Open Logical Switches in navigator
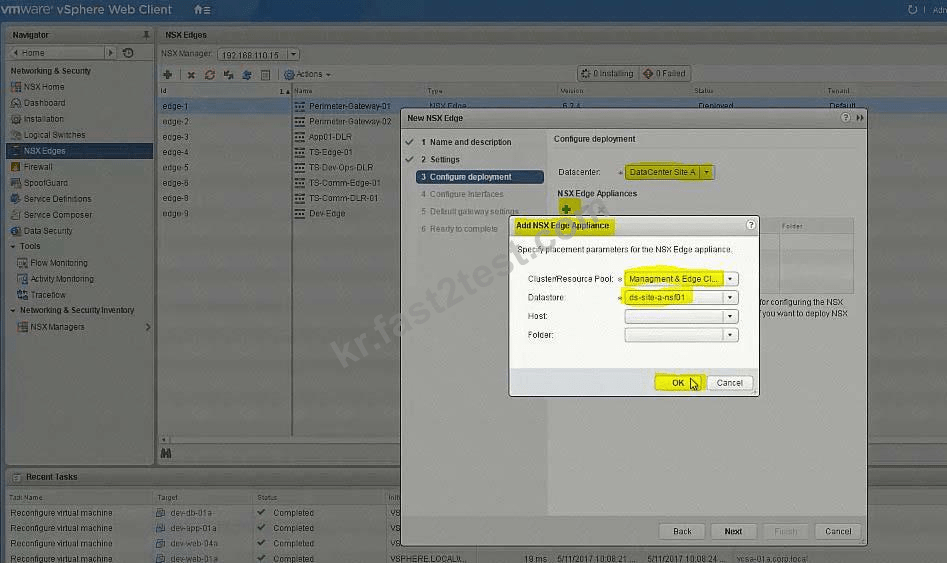This screenshot has height=563, width=947. 54,135
